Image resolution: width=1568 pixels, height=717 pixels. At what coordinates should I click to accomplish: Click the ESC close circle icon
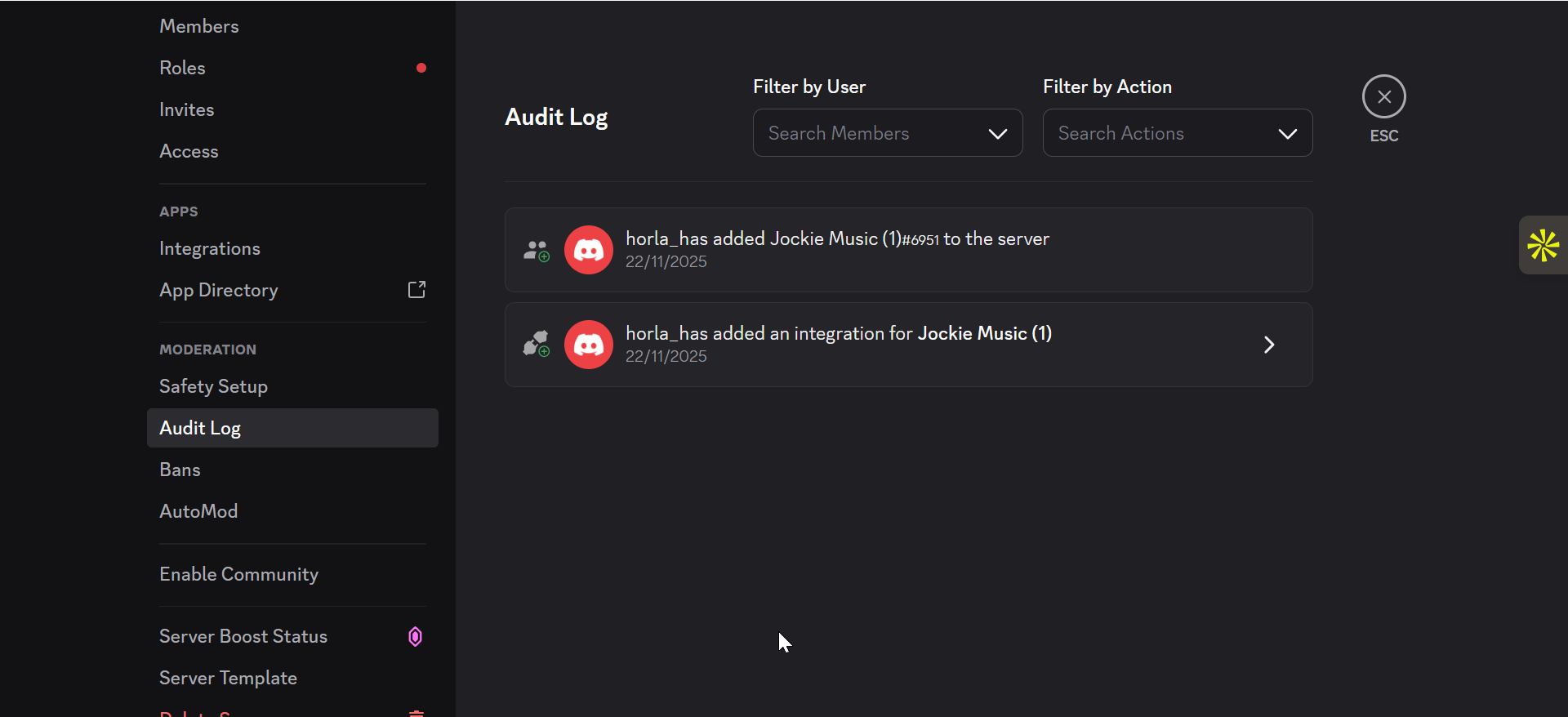point(1383,97)
